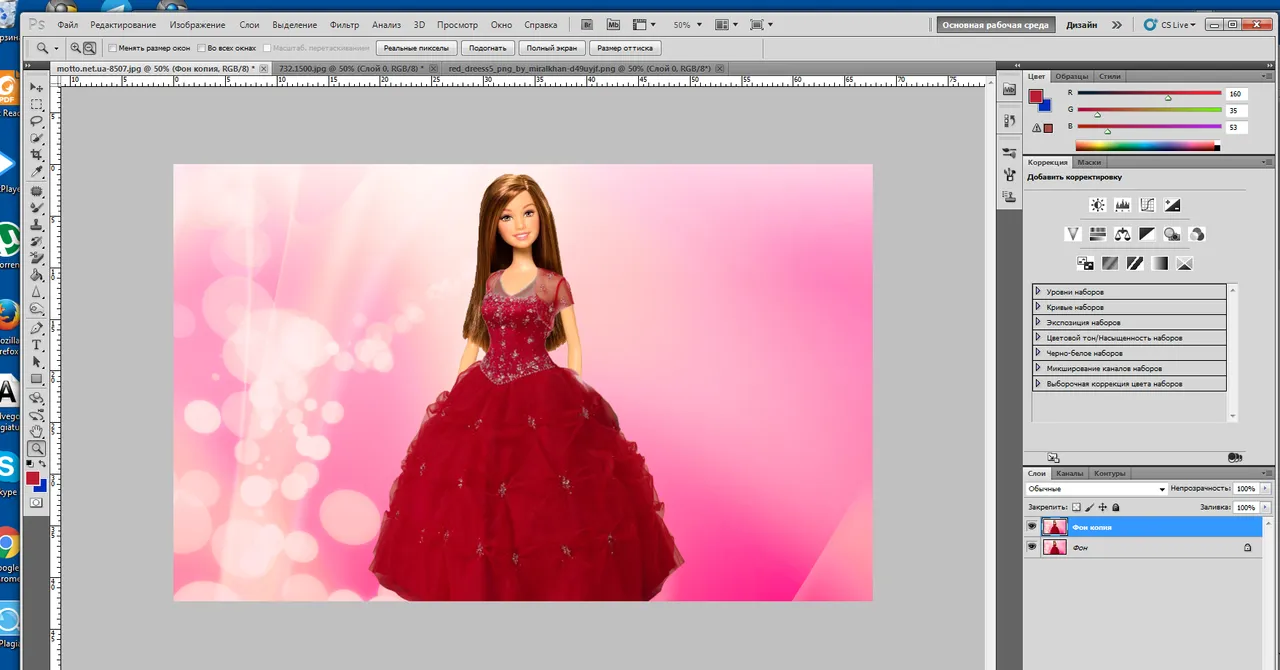Add an Exposure adjustment layer
The width and height of the screenshot is (1280, 670).
click(1172, 205)
